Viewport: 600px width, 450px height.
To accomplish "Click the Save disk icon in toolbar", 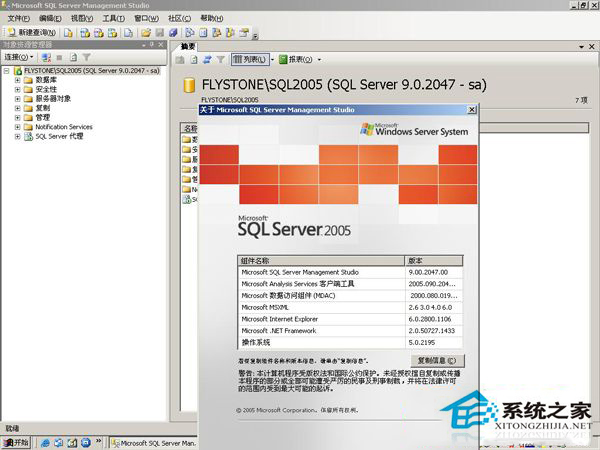I will pos(160,33).
